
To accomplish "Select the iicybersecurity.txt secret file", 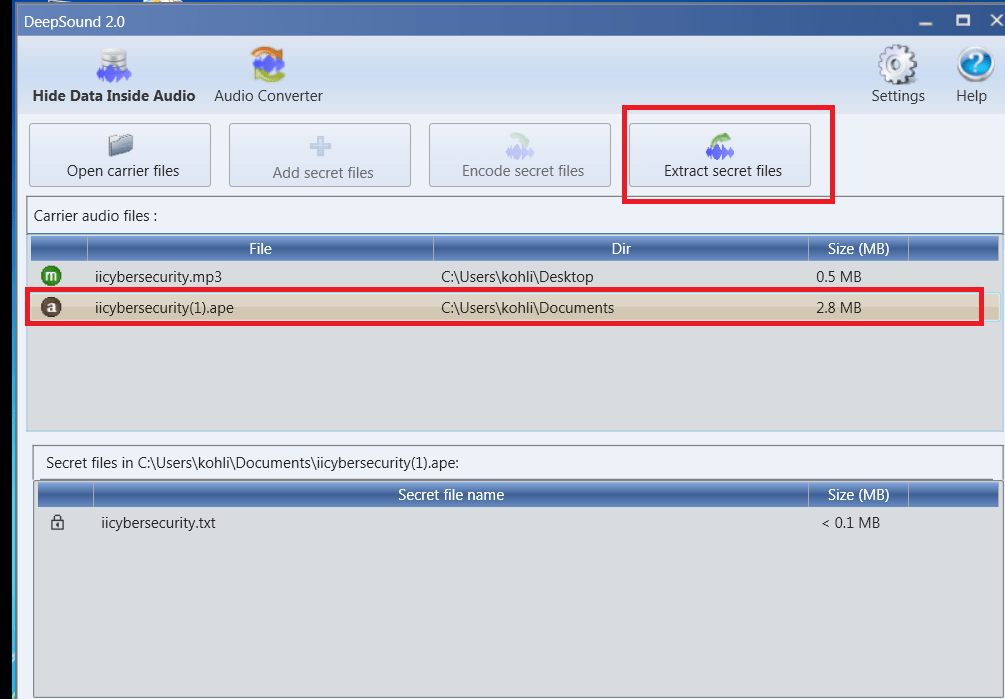I will 518,523.
